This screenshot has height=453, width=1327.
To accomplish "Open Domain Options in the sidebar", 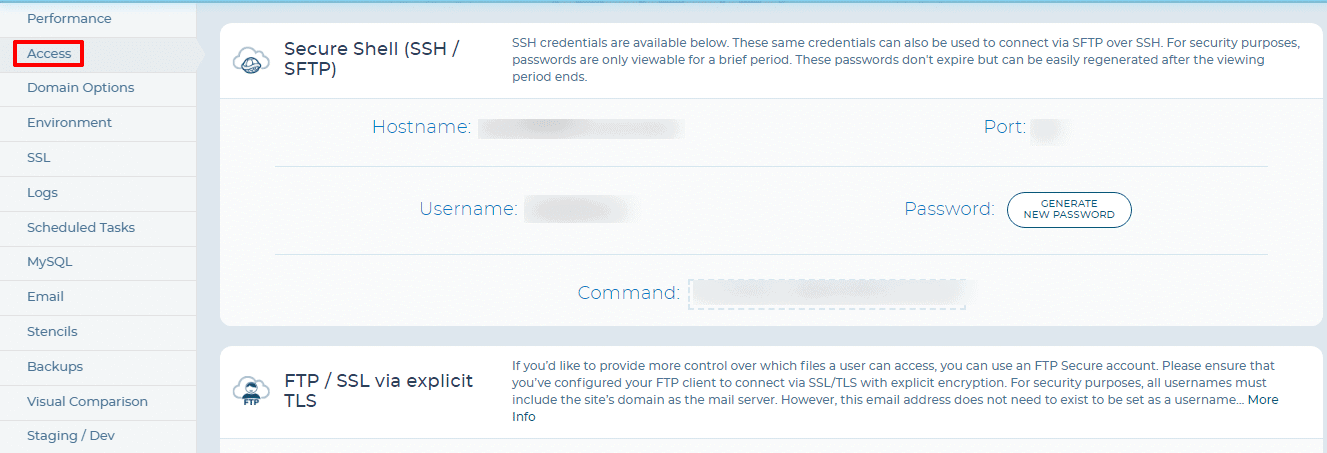I will pyautogui.click(x=80, y=88).
